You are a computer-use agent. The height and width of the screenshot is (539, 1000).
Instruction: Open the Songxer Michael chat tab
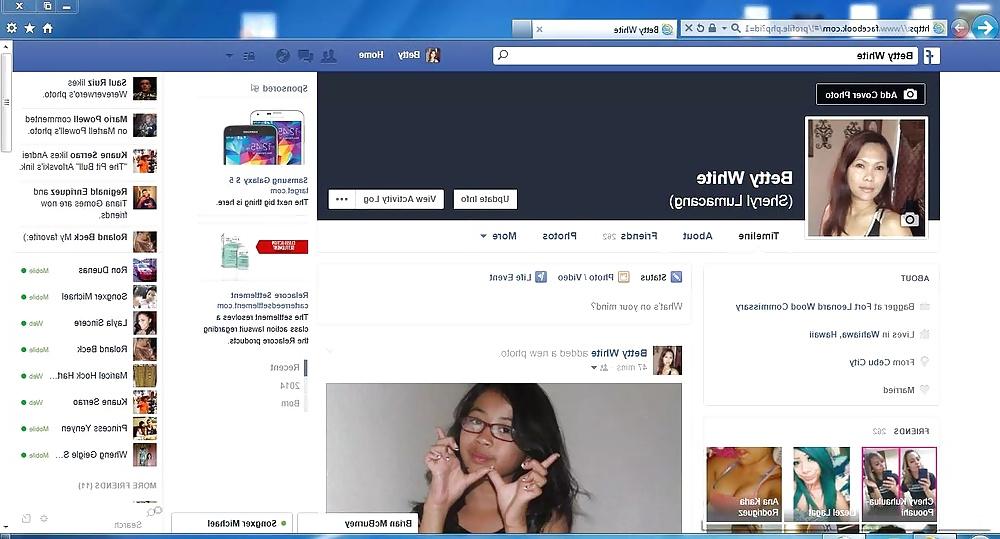[x=232, y=524]
